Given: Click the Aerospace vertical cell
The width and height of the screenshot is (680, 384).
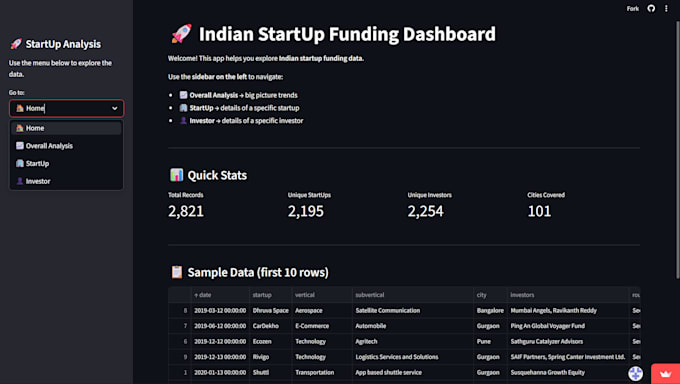Looking at the screenshot, I should click(322, 310).
